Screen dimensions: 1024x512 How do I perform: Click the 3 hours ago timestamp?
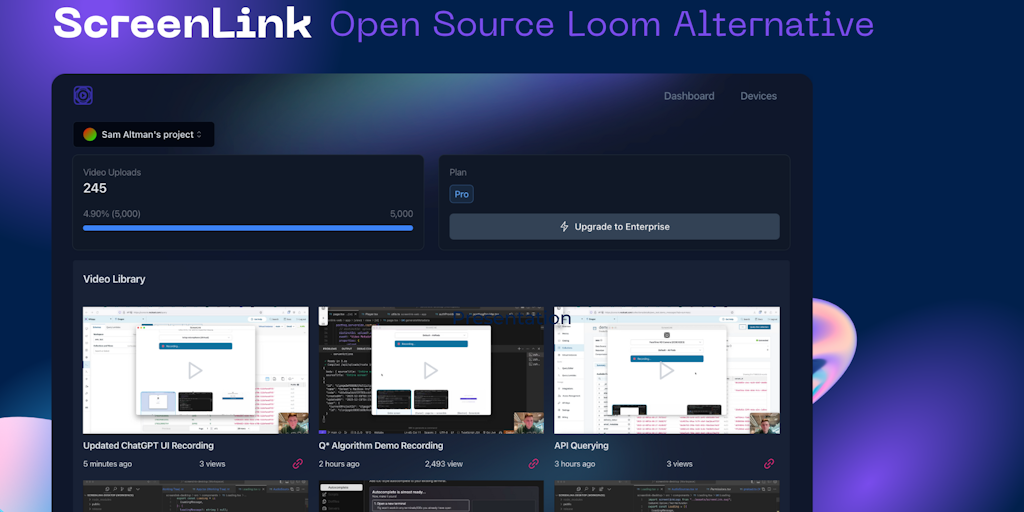pos(575,464)
